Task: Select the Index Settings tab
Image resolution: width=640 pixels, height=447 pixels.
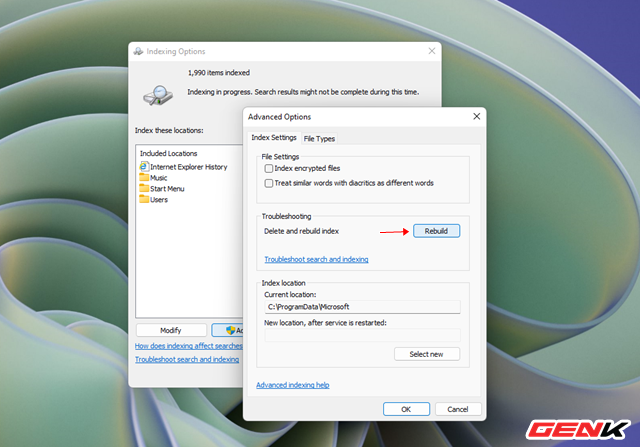Action: tap(274, 138)
